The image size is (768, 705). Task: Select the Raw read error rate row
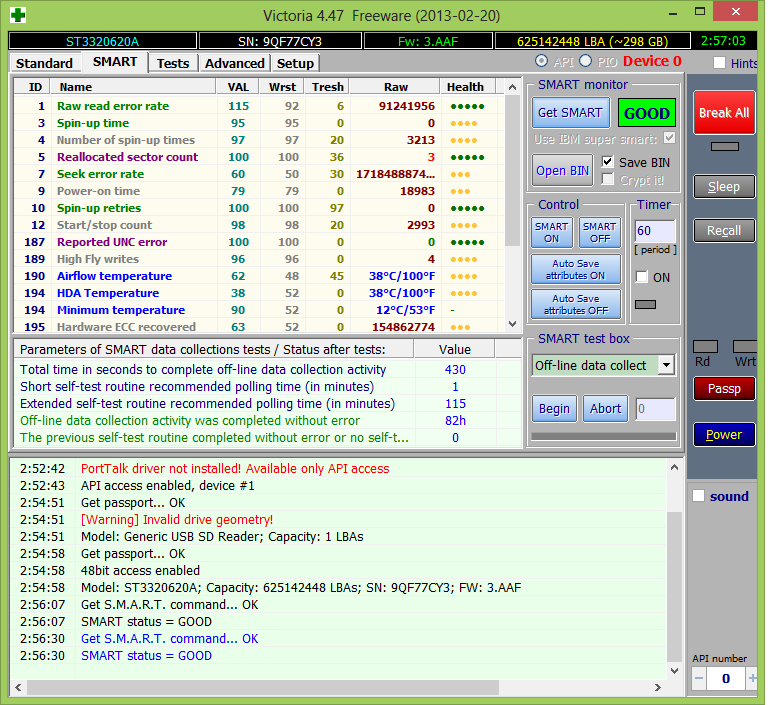pos(260,106)
